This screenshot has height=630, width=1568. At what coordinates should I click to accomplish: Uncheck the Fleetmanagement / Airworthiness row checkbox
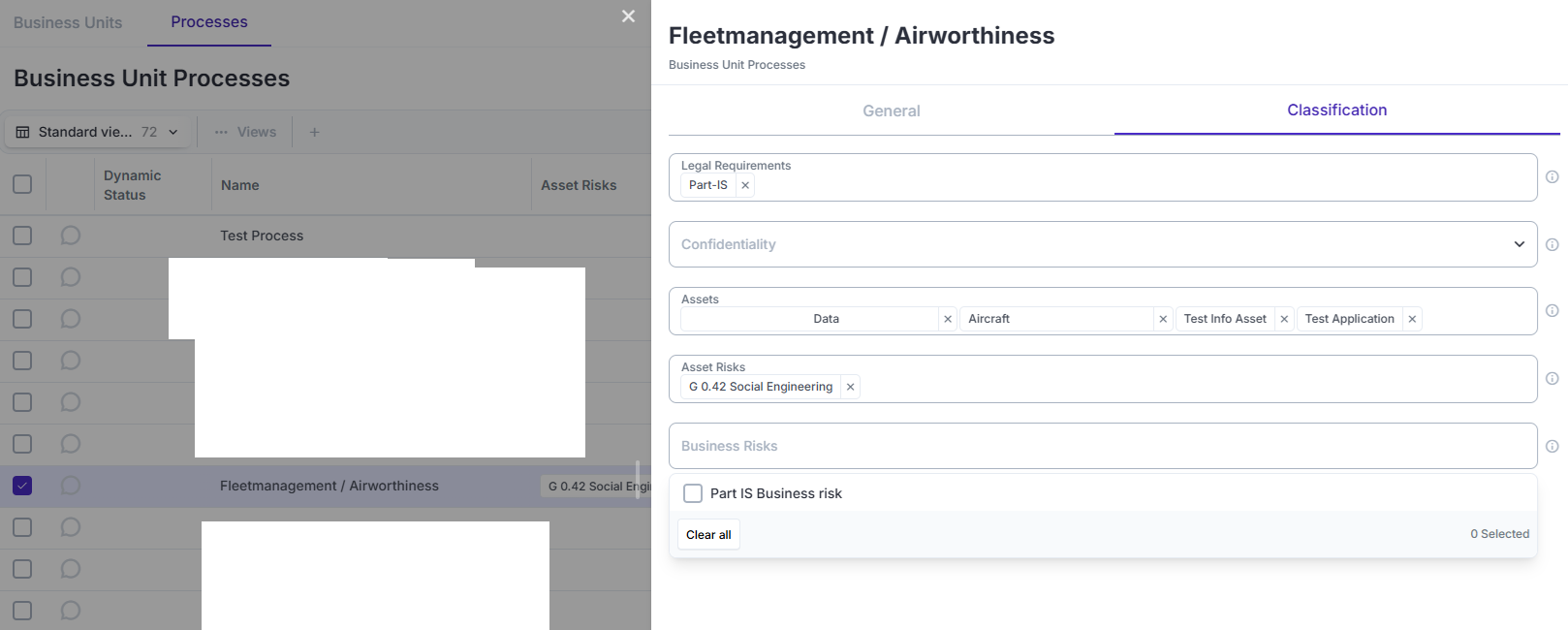(x=22, y=486)
